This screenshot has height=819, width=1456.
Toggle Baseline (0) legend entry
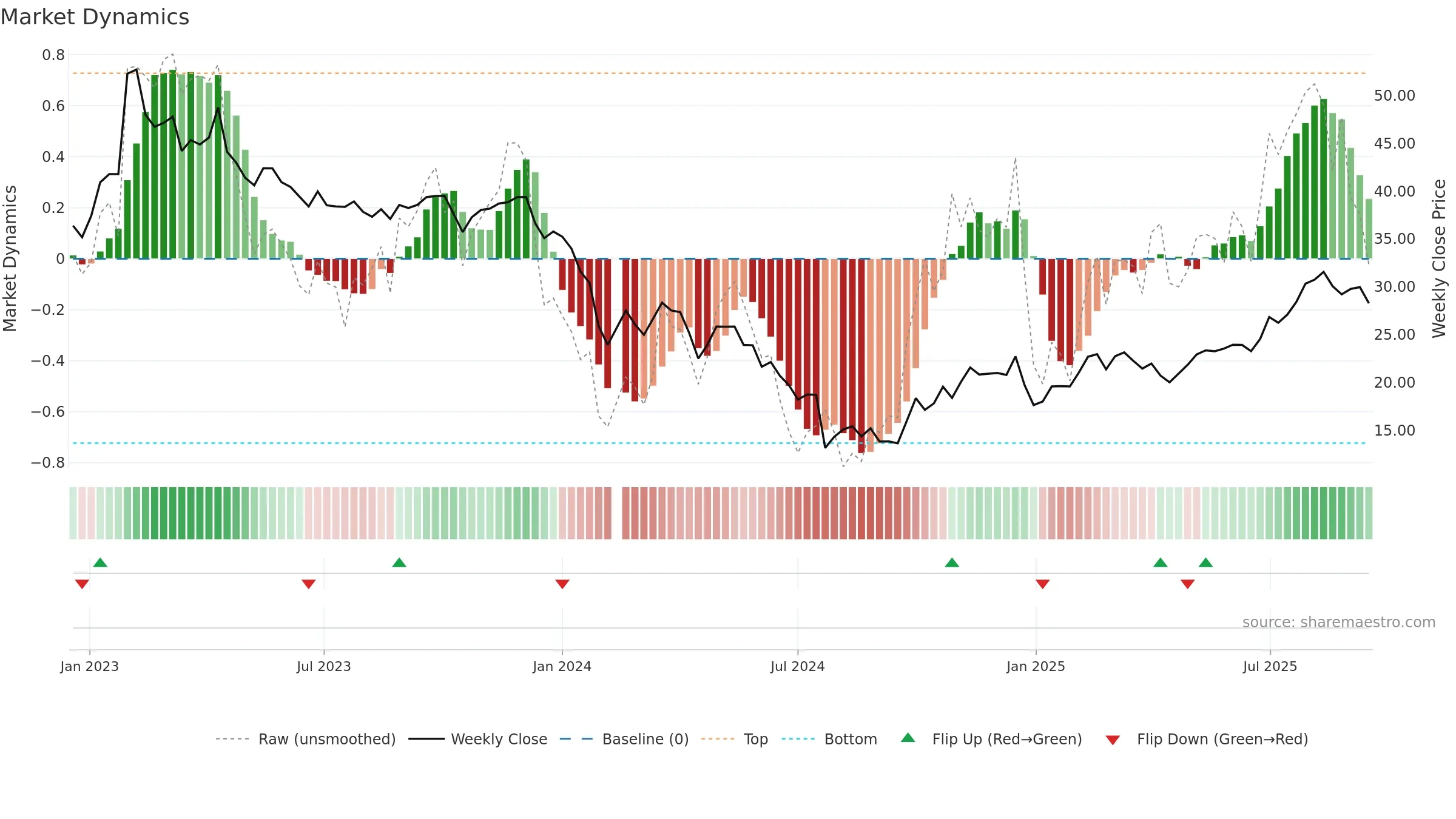point(624,739)
